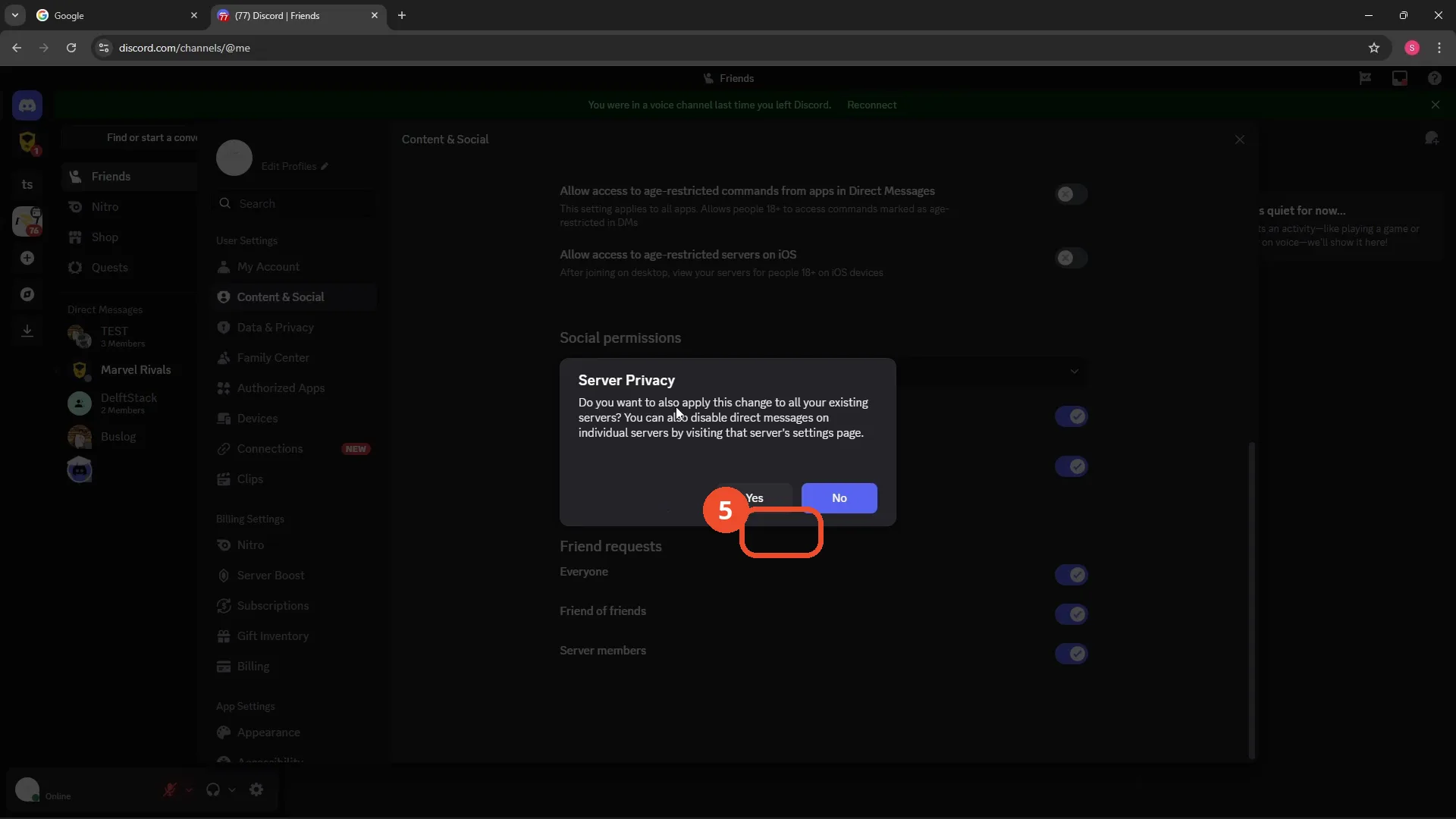Open the Help question mark icon

[x=1434, y=78]
